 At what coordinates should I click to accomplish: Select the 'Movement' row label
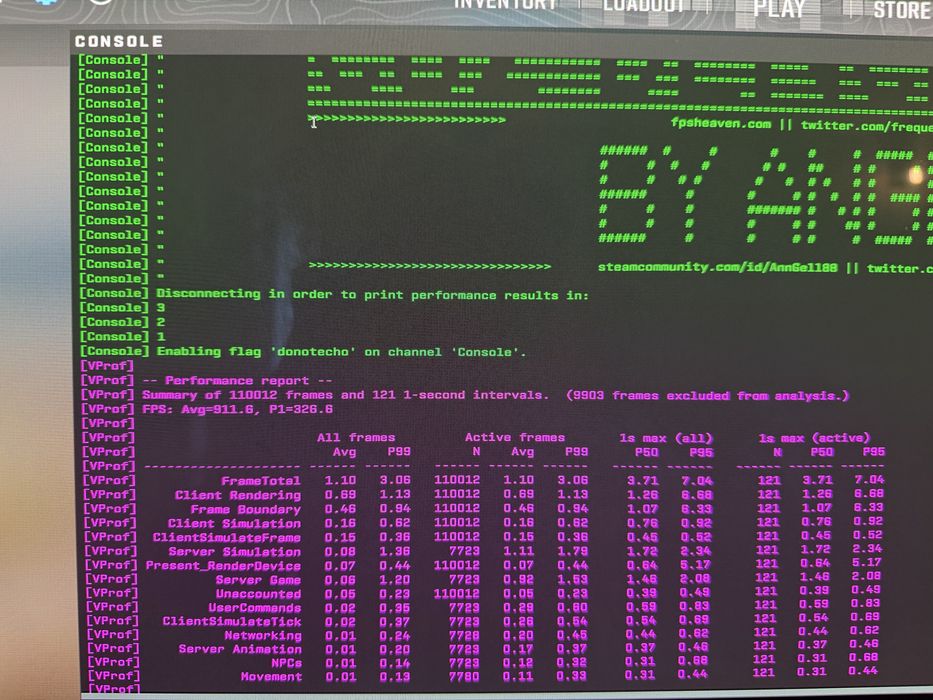pos(271,677)
